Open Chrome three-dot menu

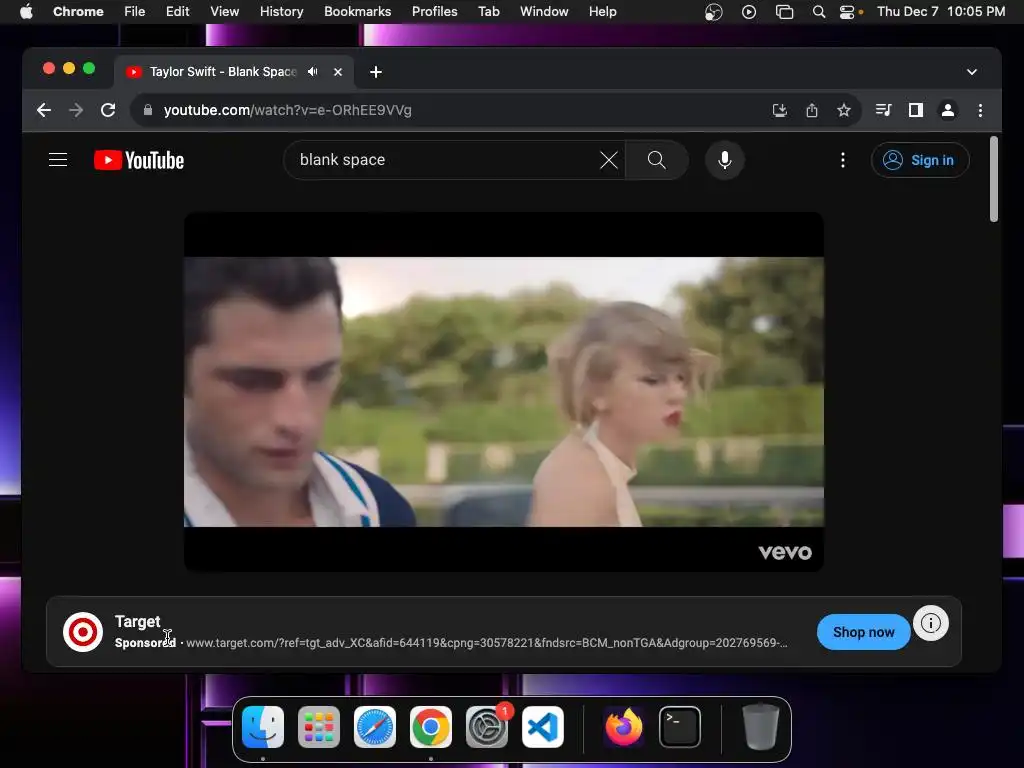[980, 110]
